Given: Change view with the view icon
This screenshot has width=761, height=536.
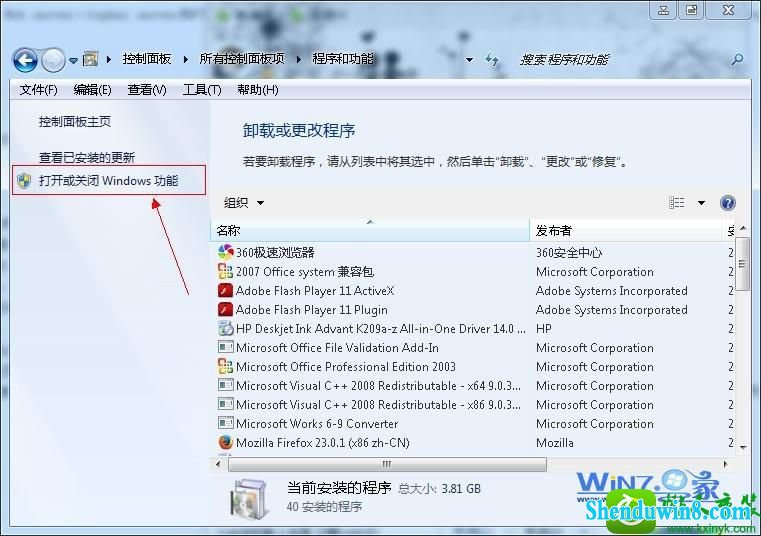Looking at the screenshot, I should pyautogui.click(x=677, y=202).
